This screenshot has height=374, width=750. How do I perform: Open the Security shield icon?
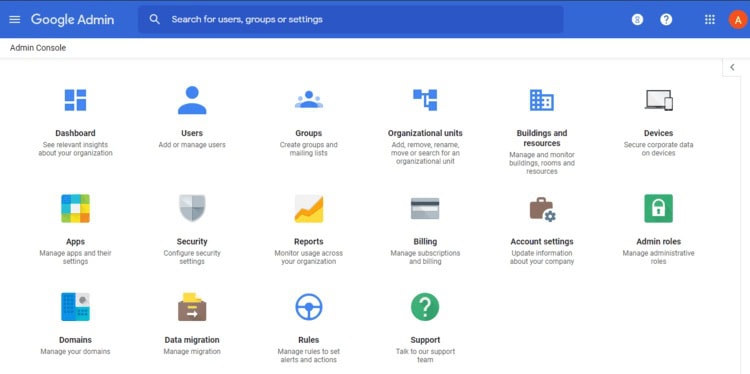point(192,208)
